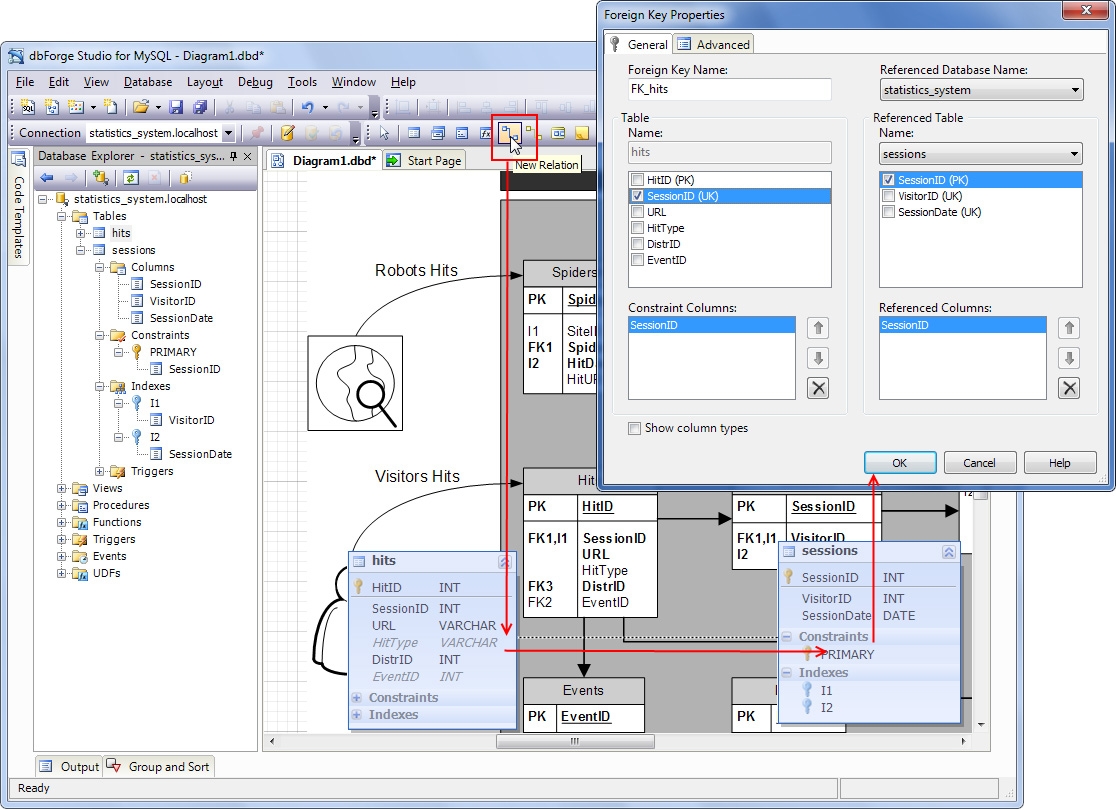The height and width of the screenshot is (809, 1116).
Task: Switch to the Advanced tab
Action: 714,44
